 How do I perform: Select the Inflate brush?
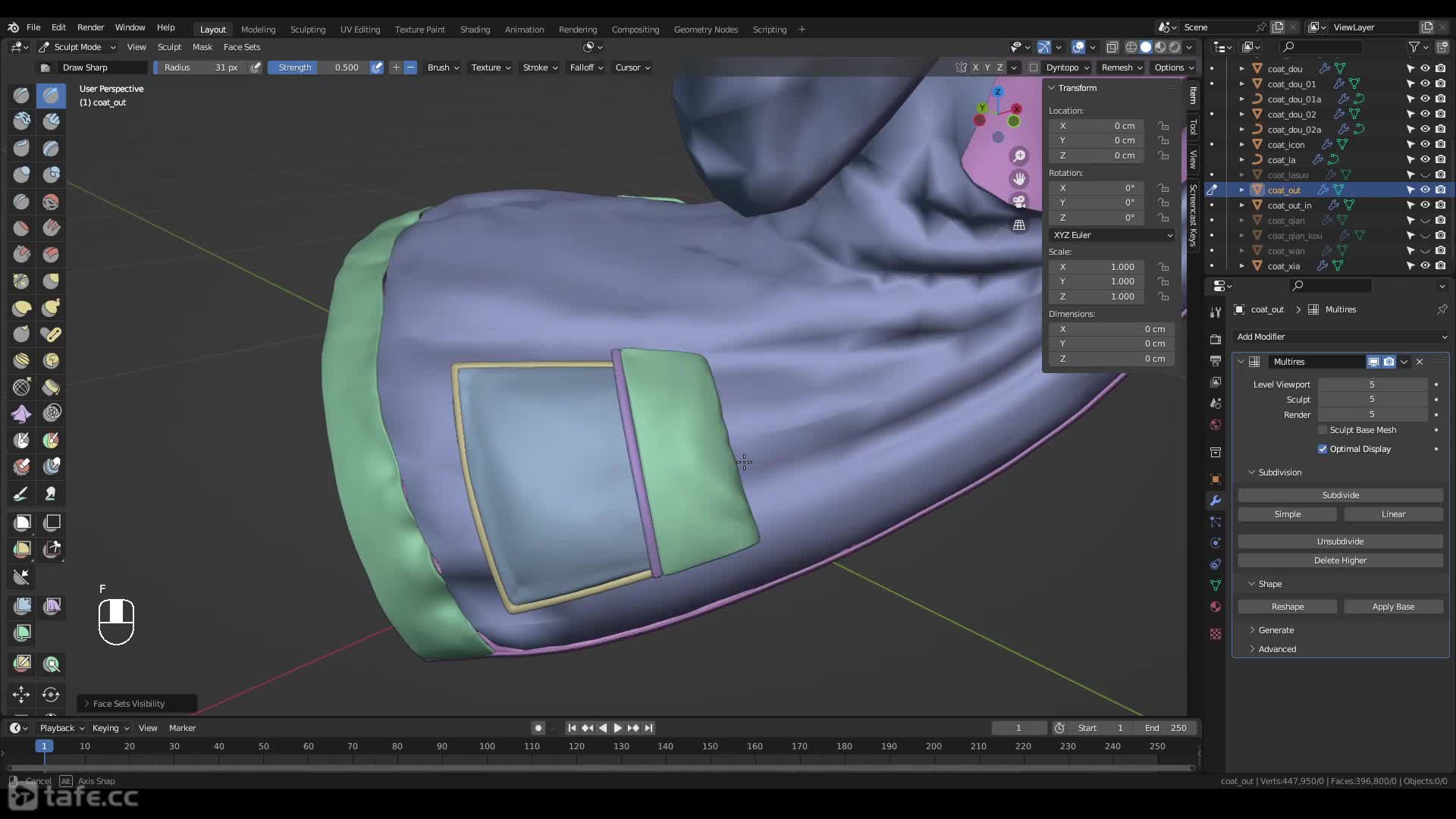(21, 174)
